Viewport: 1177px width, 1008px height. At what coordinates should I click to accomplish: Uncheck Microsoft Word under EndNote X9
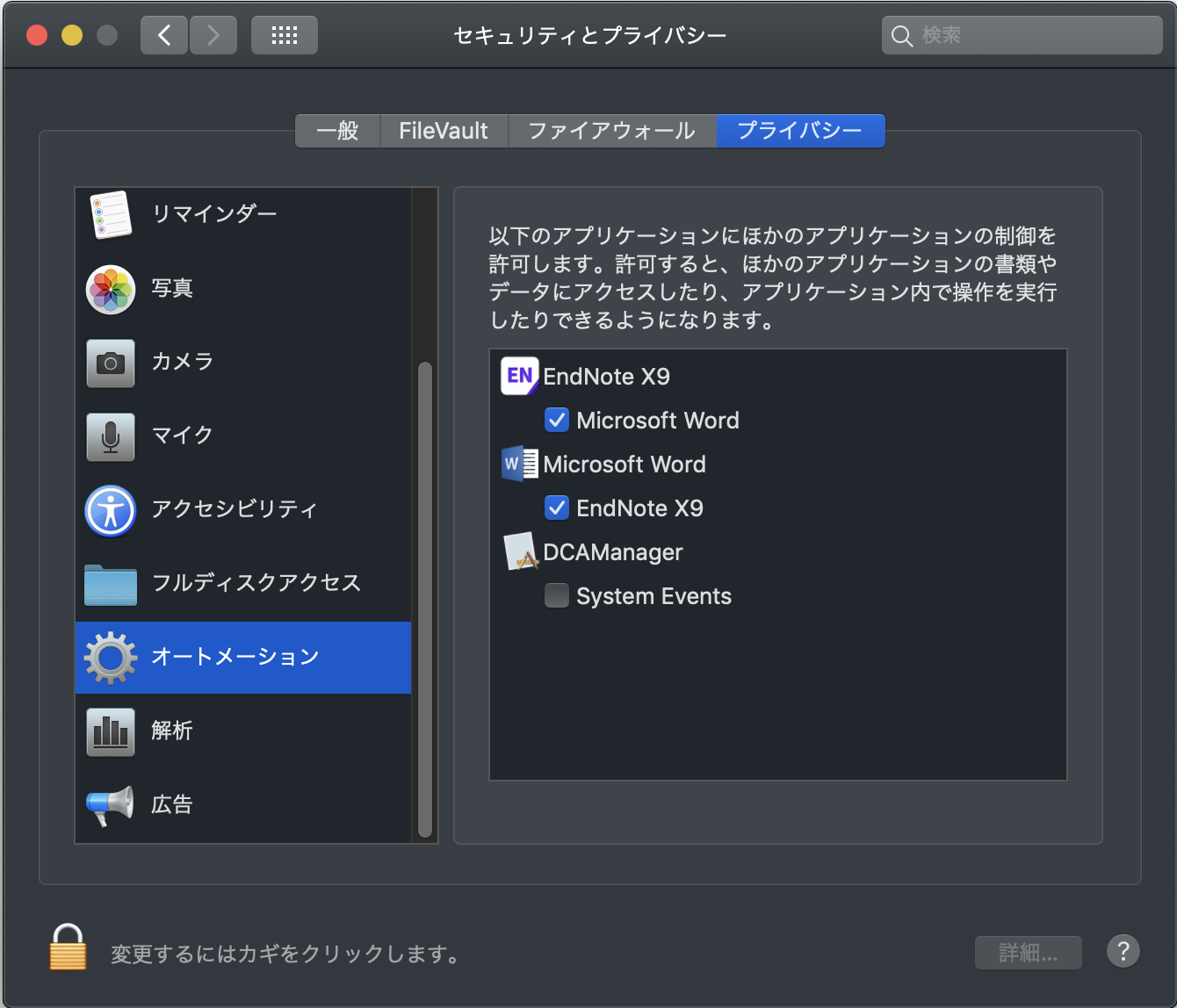[557, 420]
